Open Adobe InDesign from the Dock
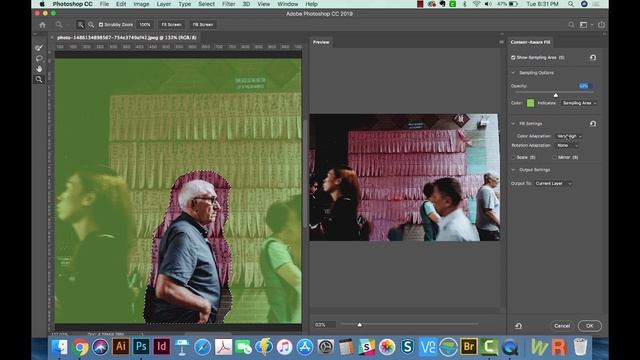640x360 pixels. tap(162, 347)
